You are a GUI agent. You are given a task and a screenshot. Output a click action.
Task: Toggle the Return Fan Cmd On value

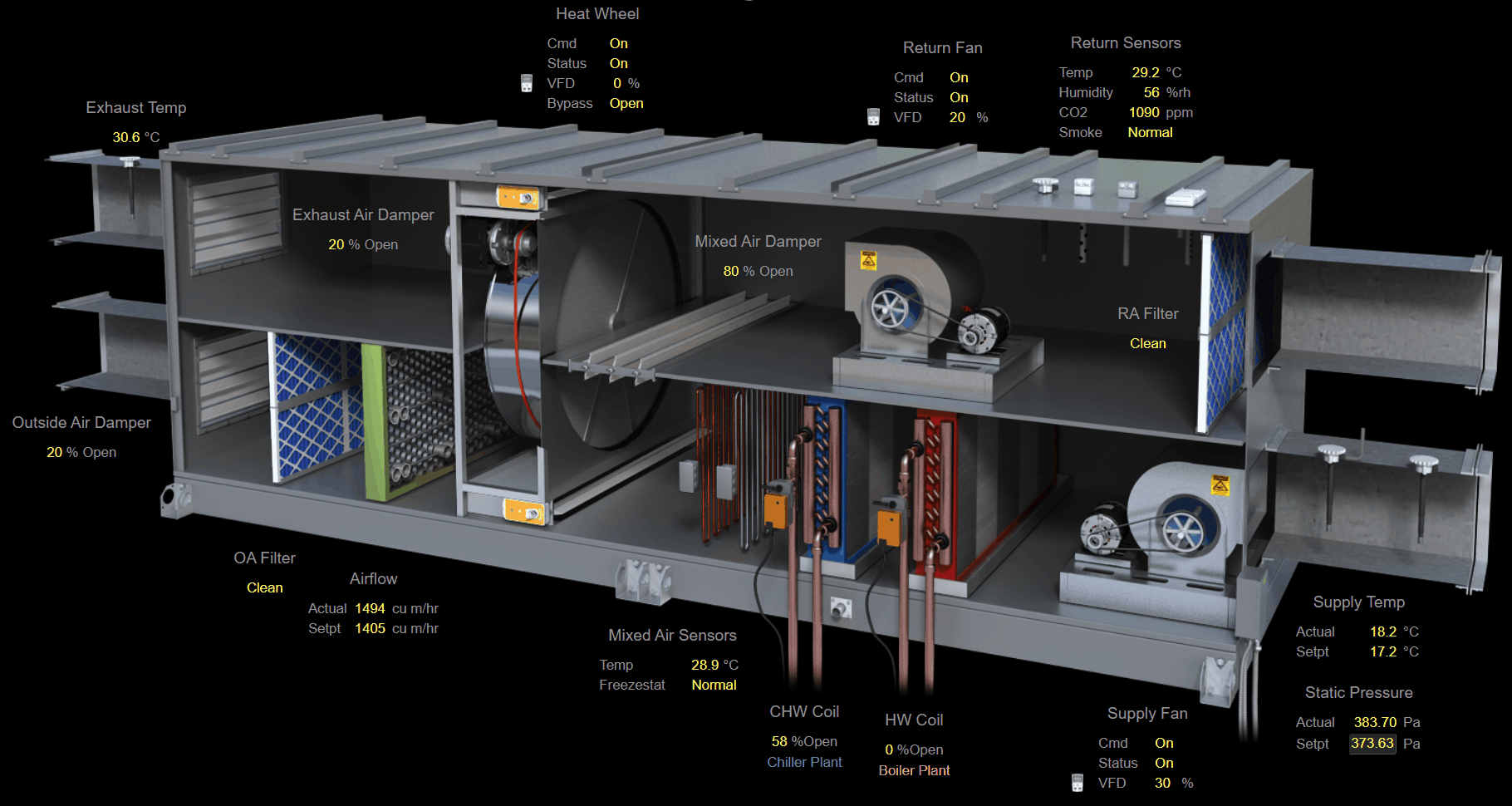[x=959, y=77]
